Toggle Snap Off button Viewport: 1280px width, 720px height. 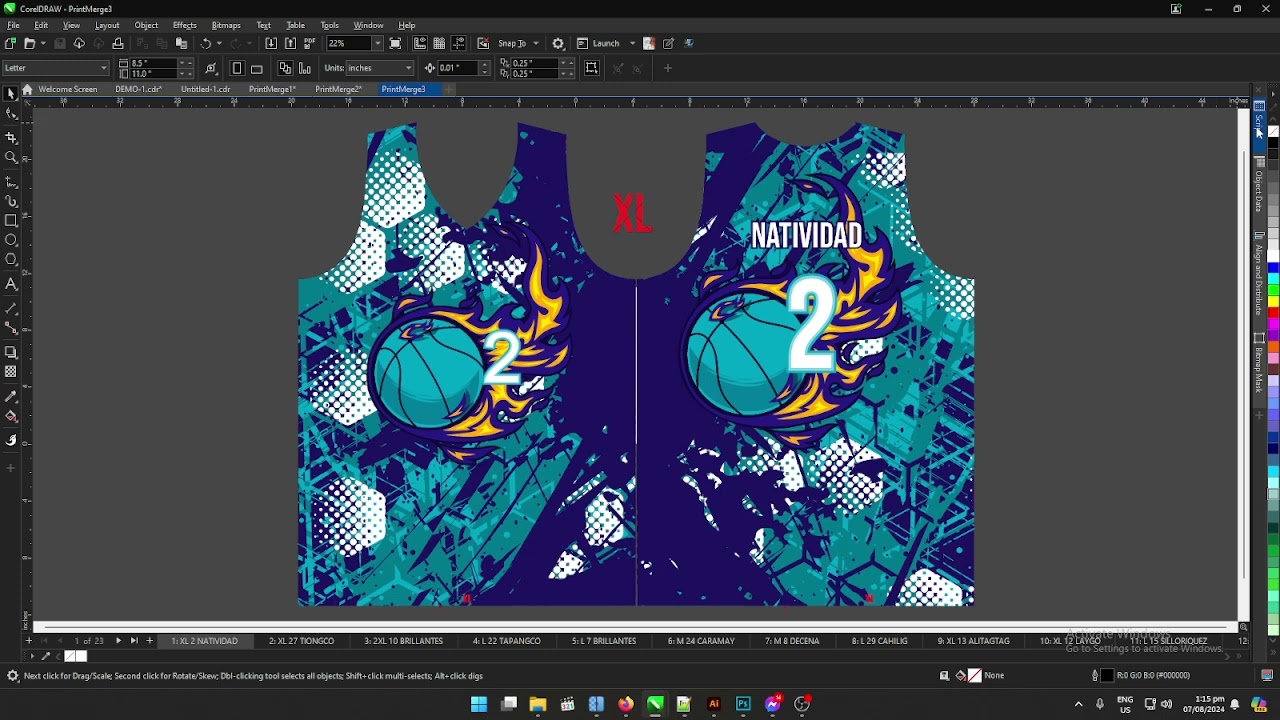(x=483, y=43)
